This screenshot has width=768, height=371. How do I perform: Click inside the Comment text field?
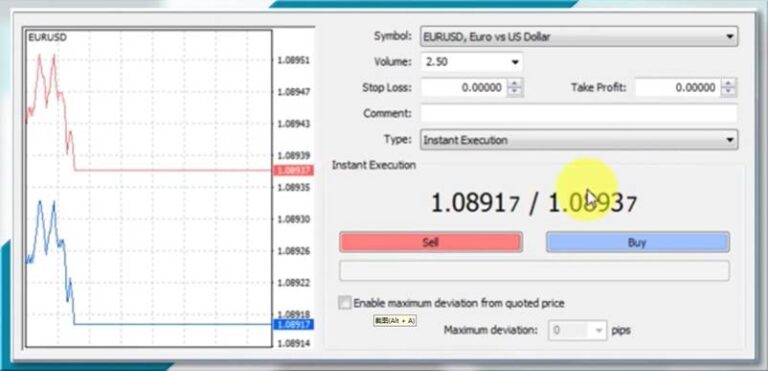click(x=578, y=113)
